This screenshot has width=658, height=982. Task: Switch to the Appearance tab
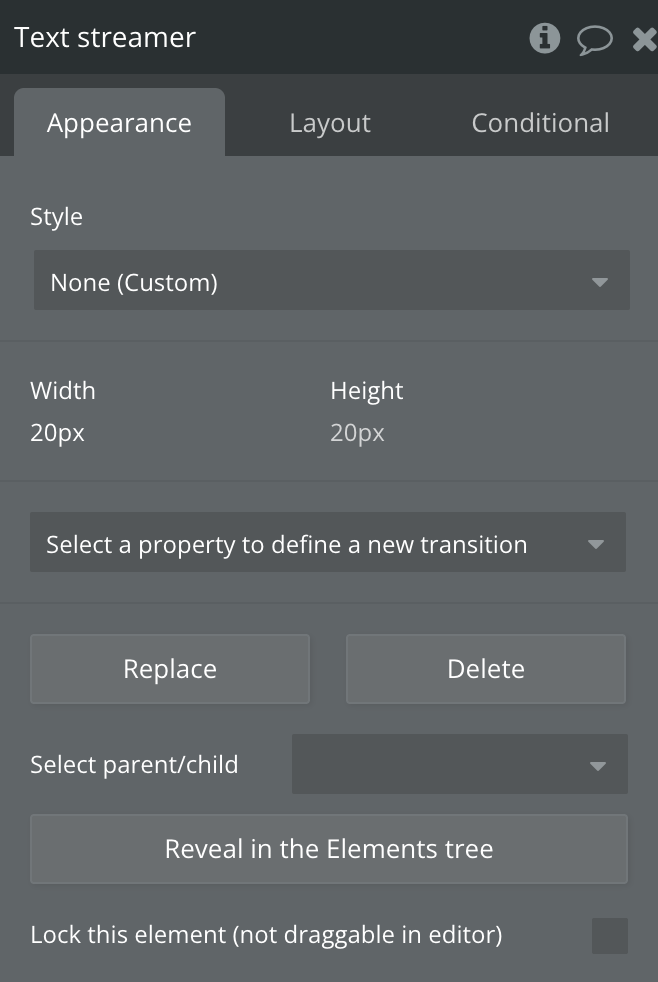119,123
